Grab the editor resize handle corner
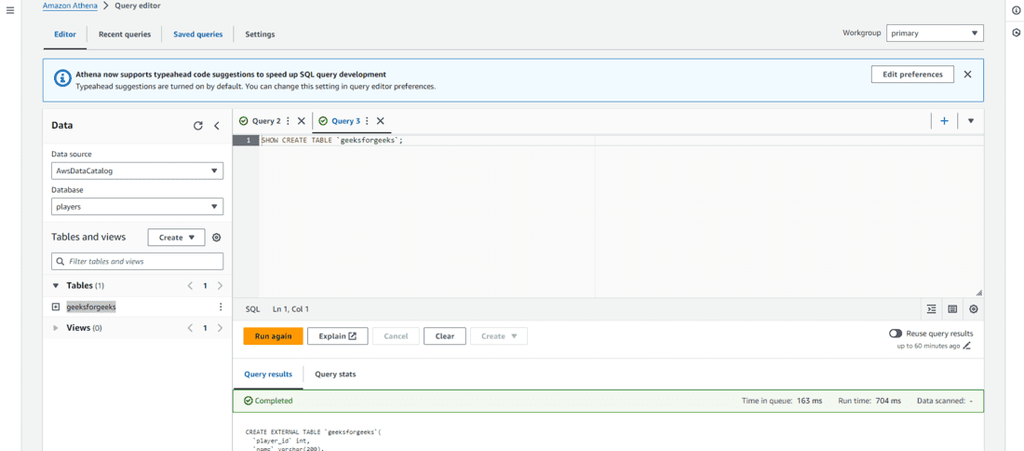This screenshot has width=1024, height=451. point(978,293)
